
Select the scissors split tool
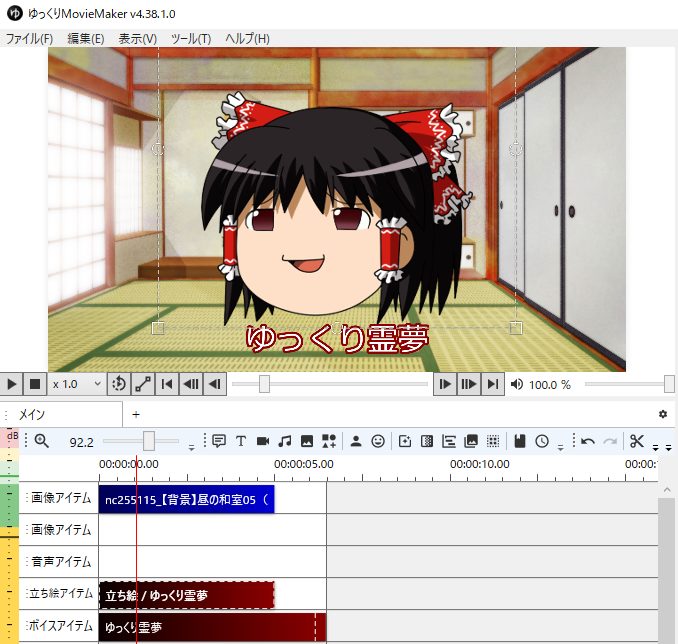636,441
